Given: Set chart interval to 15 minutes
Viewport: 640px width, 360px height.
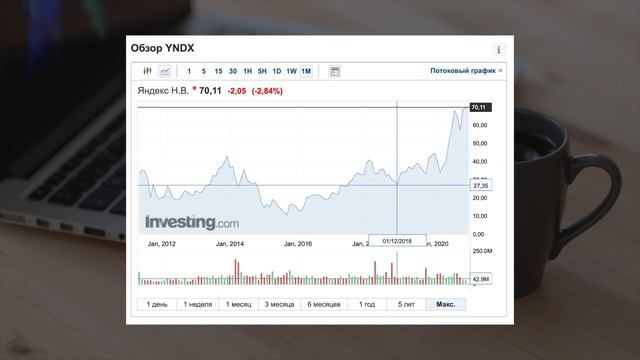Looking at the screenshot, I should pos(218,71).
